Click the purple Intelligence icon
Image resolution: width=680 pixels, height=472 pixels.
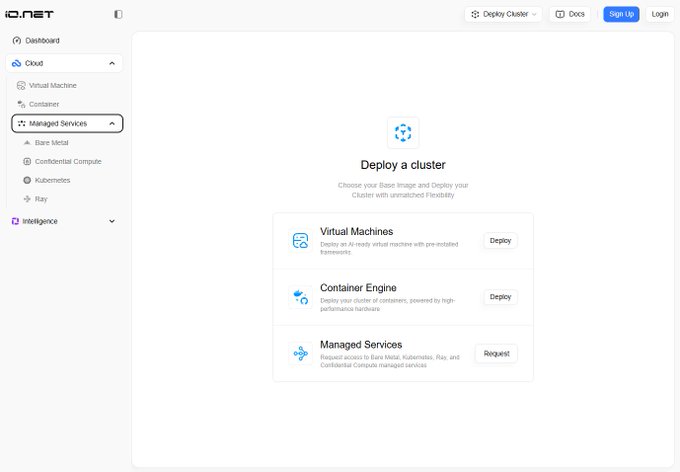click(15, 221)
